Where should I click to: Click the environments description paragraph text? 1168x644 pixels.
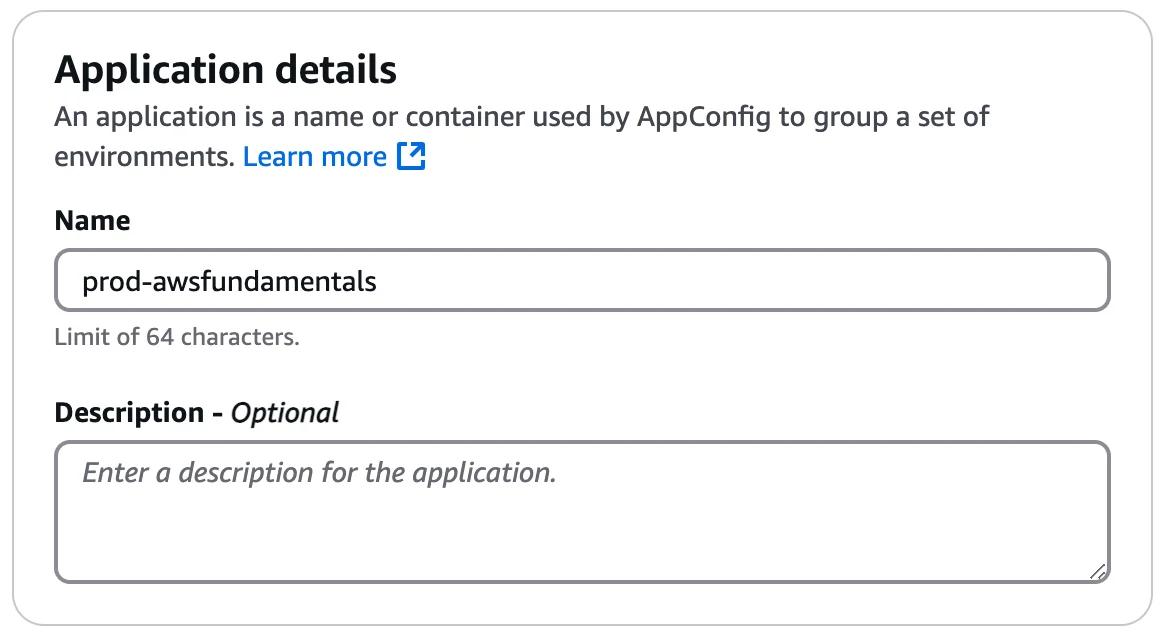coord(520,116)
